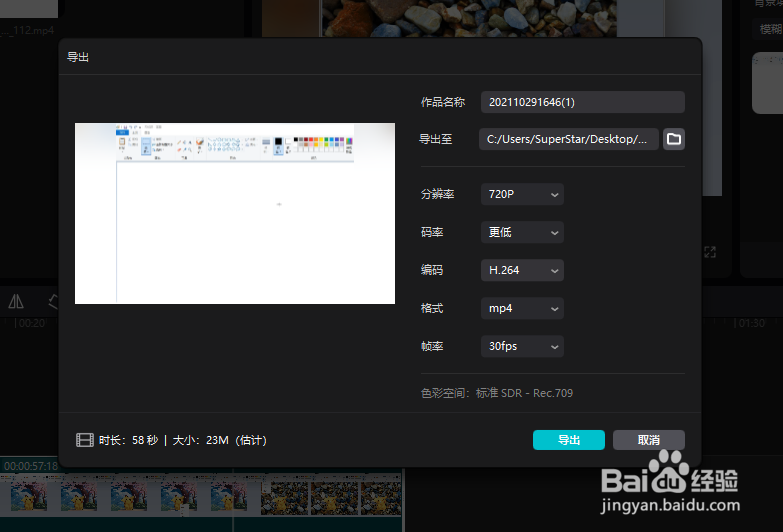Click the 码率 label
This screenshot has height=532, width=783.
pos(432,232)
